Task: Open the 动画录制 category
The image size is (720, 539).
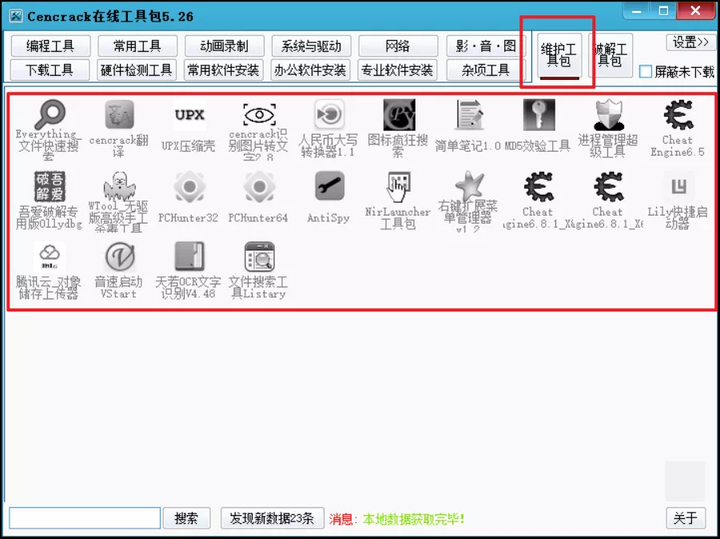Action: coord(224,46)
